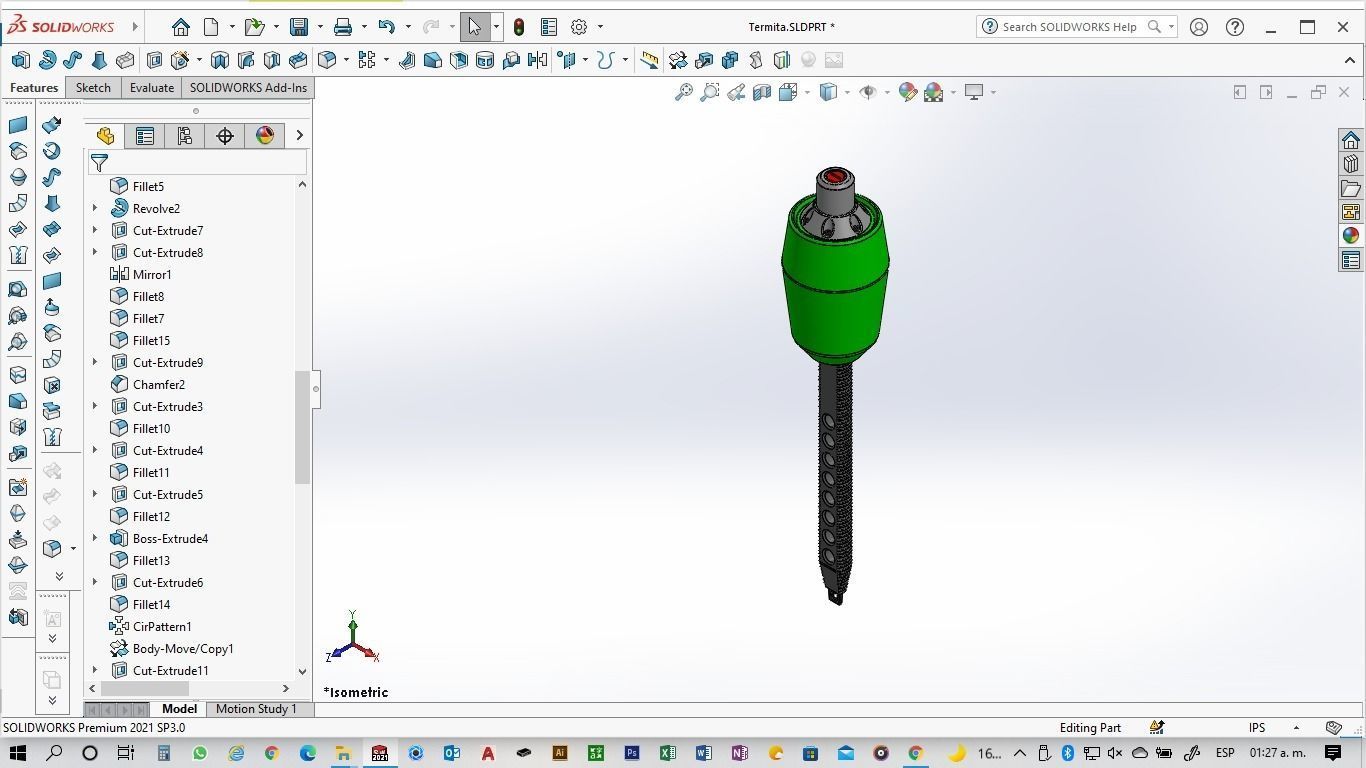Click the Help question mark button
The width and height of the screenshot is (1366, 768).
[x=1235, y=27]
